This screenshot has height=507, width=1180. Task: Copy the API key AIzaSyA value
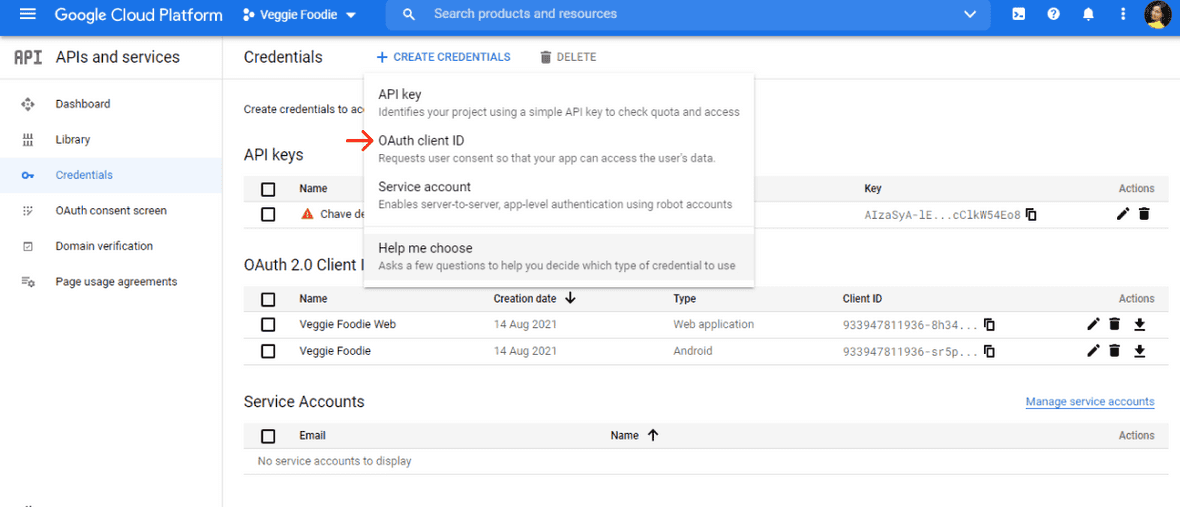[1032, 214]
